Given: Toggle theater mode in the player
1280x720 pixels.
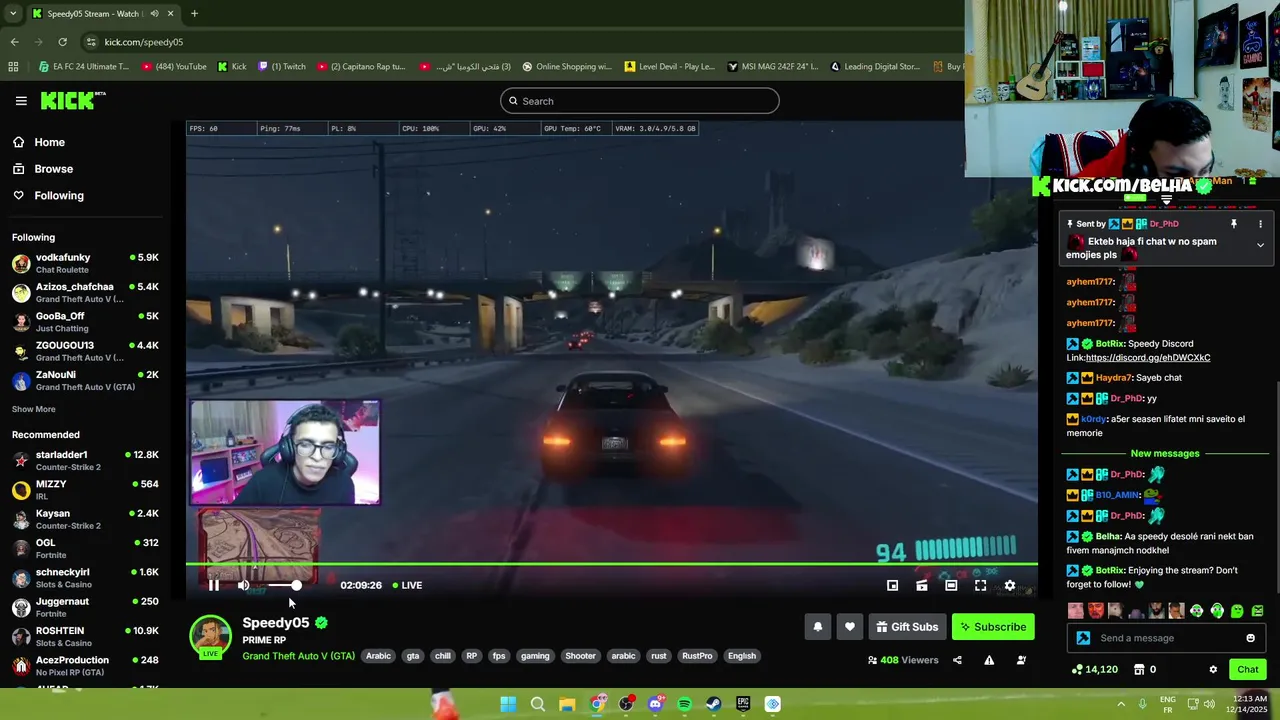Looking at the screenshot, I should (x=951, y=586).
